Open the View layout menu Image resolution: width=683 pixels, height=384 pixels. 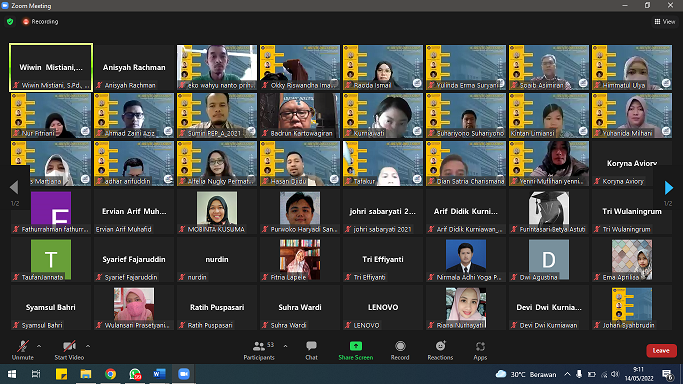tap(665, 21)
